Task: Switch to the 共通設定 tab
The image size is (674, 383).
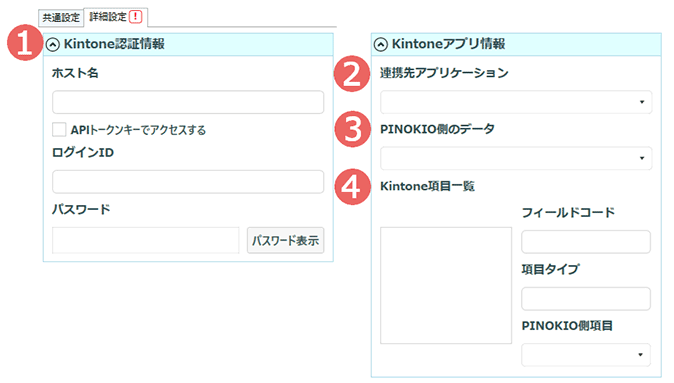Action: click(61, 18)
